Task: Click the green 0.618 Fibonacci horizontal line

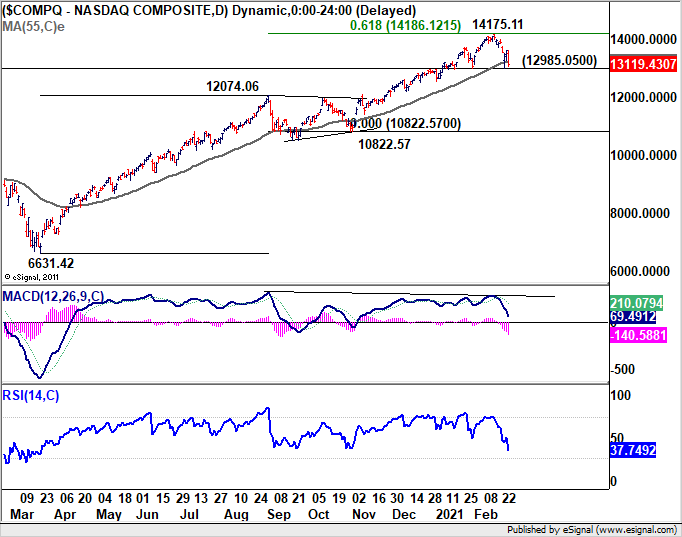Action: pyautogui.click(x=438, y=33)
